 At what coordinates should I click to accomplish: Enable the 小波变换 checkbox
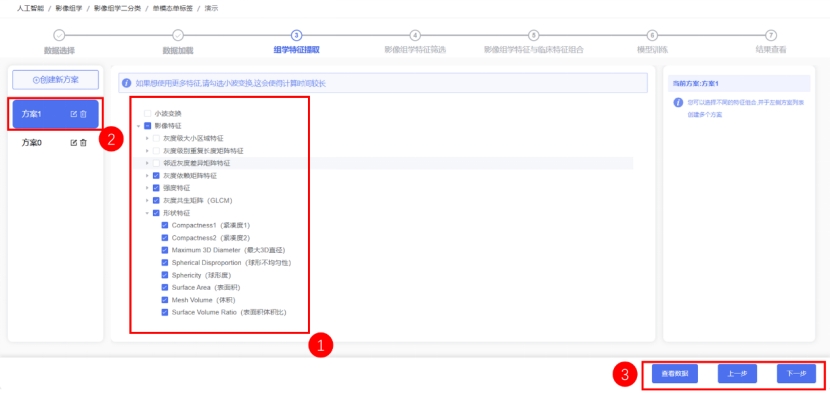click(x=148, y=113)
